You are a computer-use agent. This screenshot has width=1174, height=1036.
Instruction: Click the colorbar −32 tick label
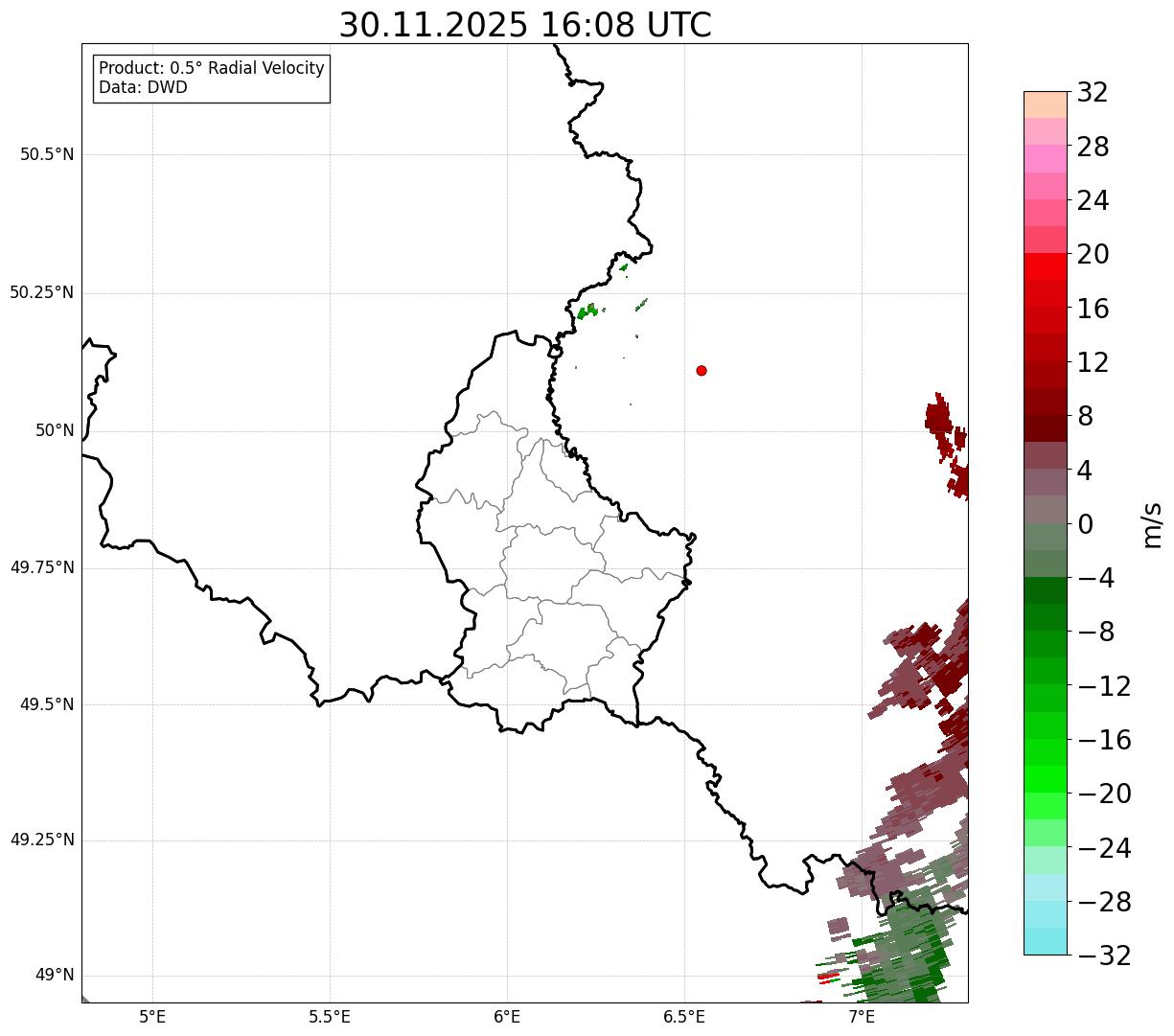pyautogui.click(x=1104, y=955)
